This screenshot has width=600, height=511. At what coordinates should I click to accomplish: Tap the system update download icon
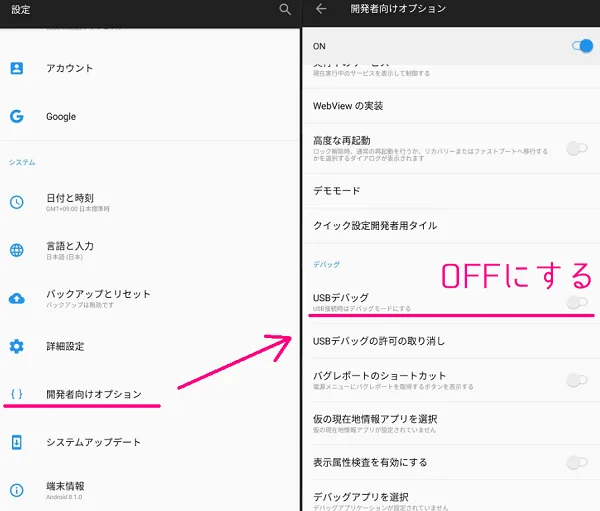16,442
